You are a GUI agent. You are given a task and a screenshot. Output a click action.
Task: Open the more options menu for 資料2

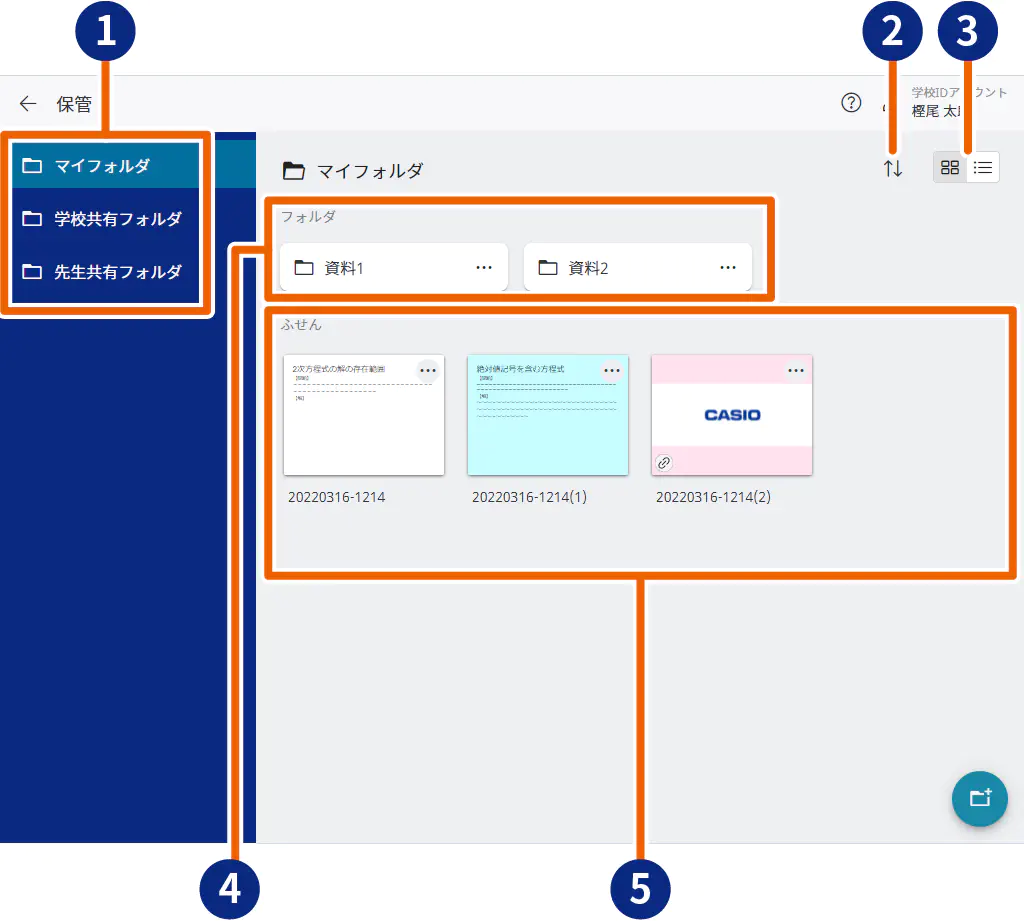(x=729, y=268)
